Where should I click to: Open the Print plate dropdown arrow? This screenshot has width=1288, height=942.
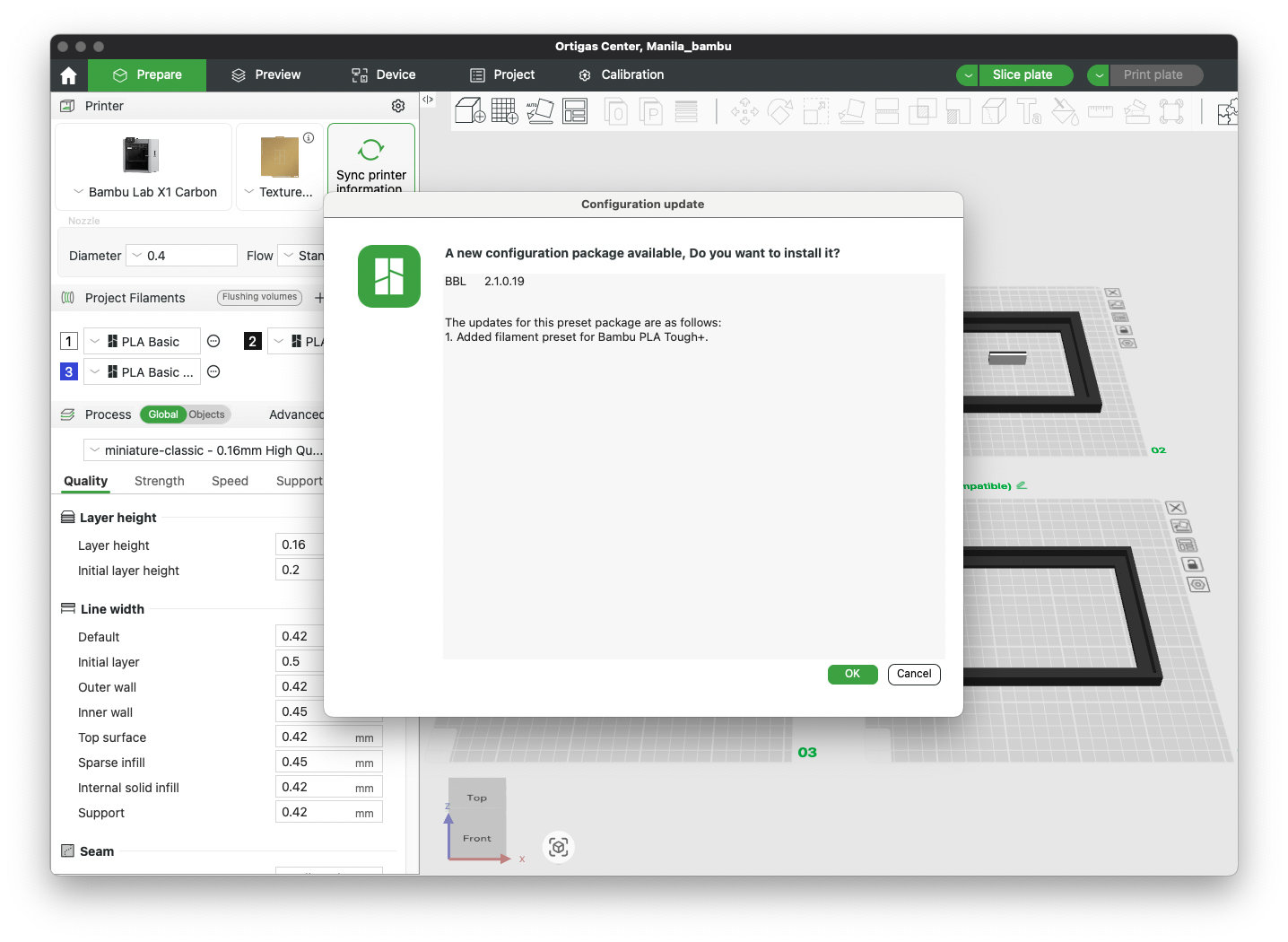(1099, 75)
